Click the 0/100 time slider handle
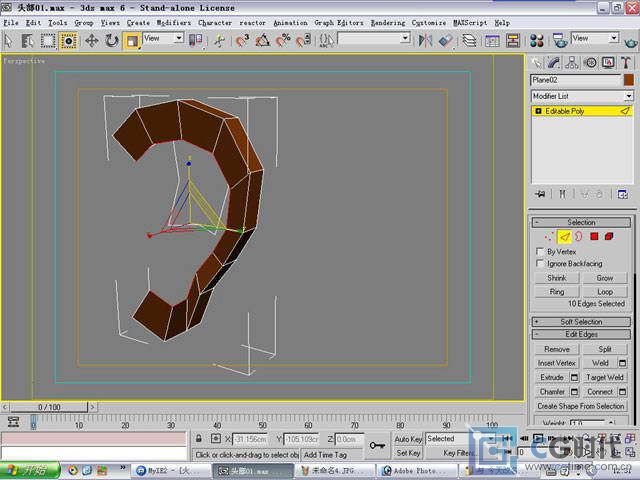The width and height of the screenshot is (640, 480). click(x=49, y=407)
